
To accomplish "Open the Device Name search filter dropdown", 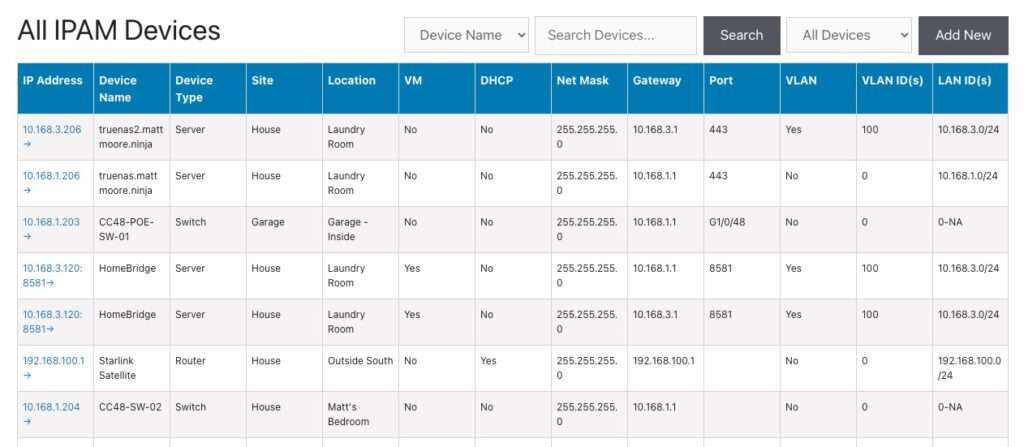I will point(466,35).
